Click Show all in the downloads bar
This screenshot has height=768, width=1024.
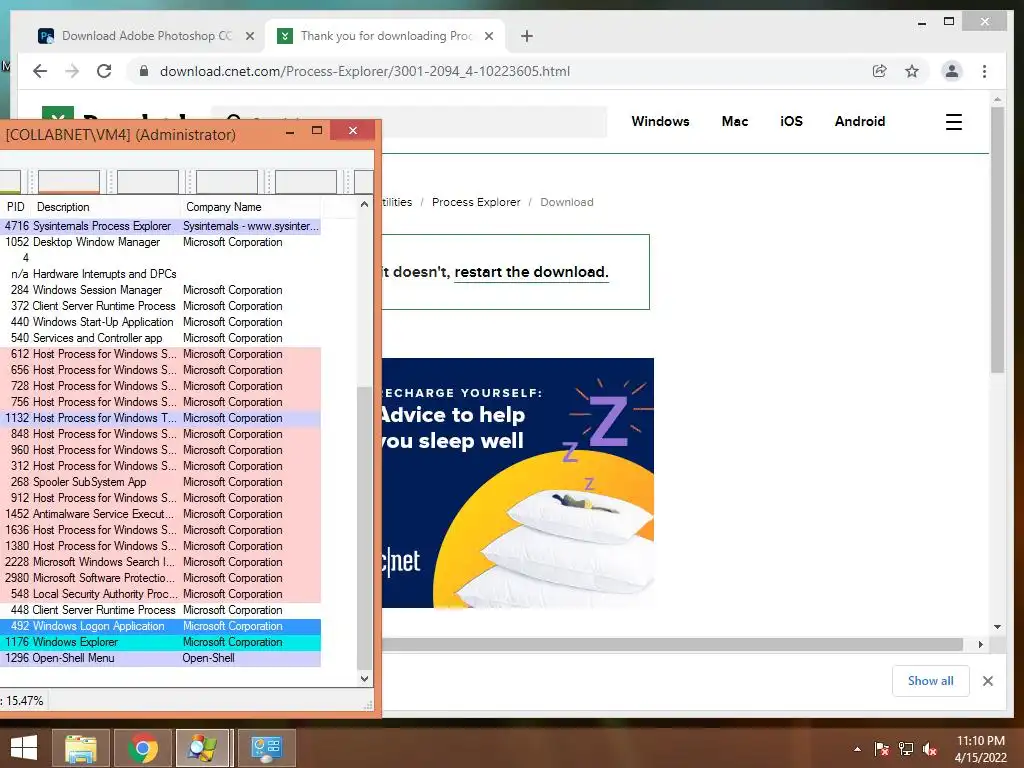click(931, 681)
